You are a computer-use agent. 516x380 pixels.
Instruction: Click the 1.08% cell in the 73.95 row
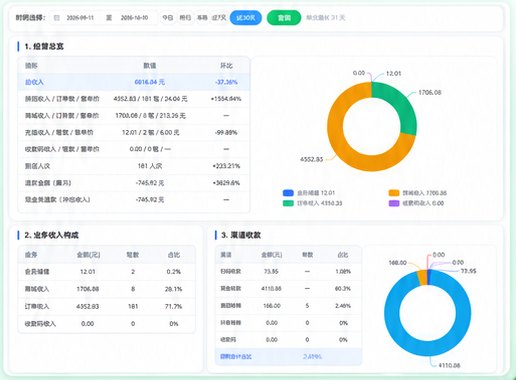343,271
